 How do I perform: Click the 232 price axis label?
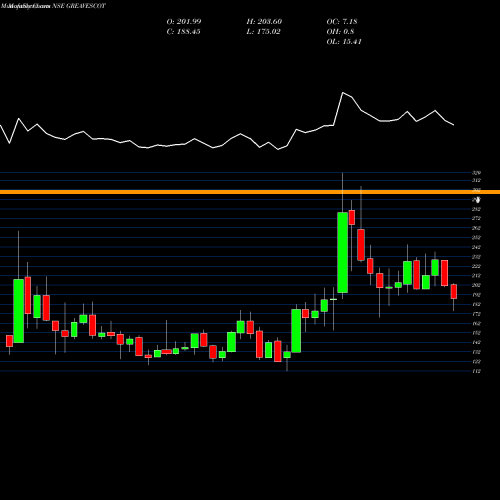coord(476,257)
